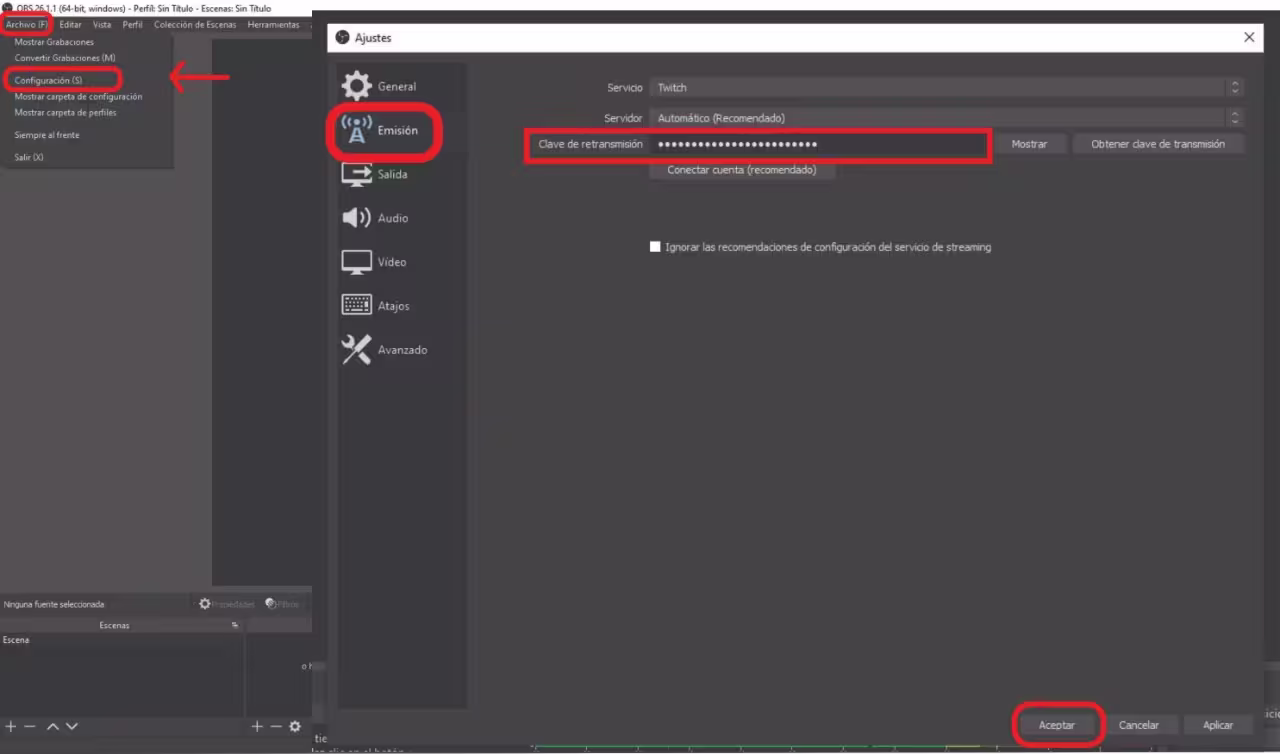This screenshot has height=754, width=1280.
Task: Click Mostrar to reveal the stream key
Action: pos(1029,144)
